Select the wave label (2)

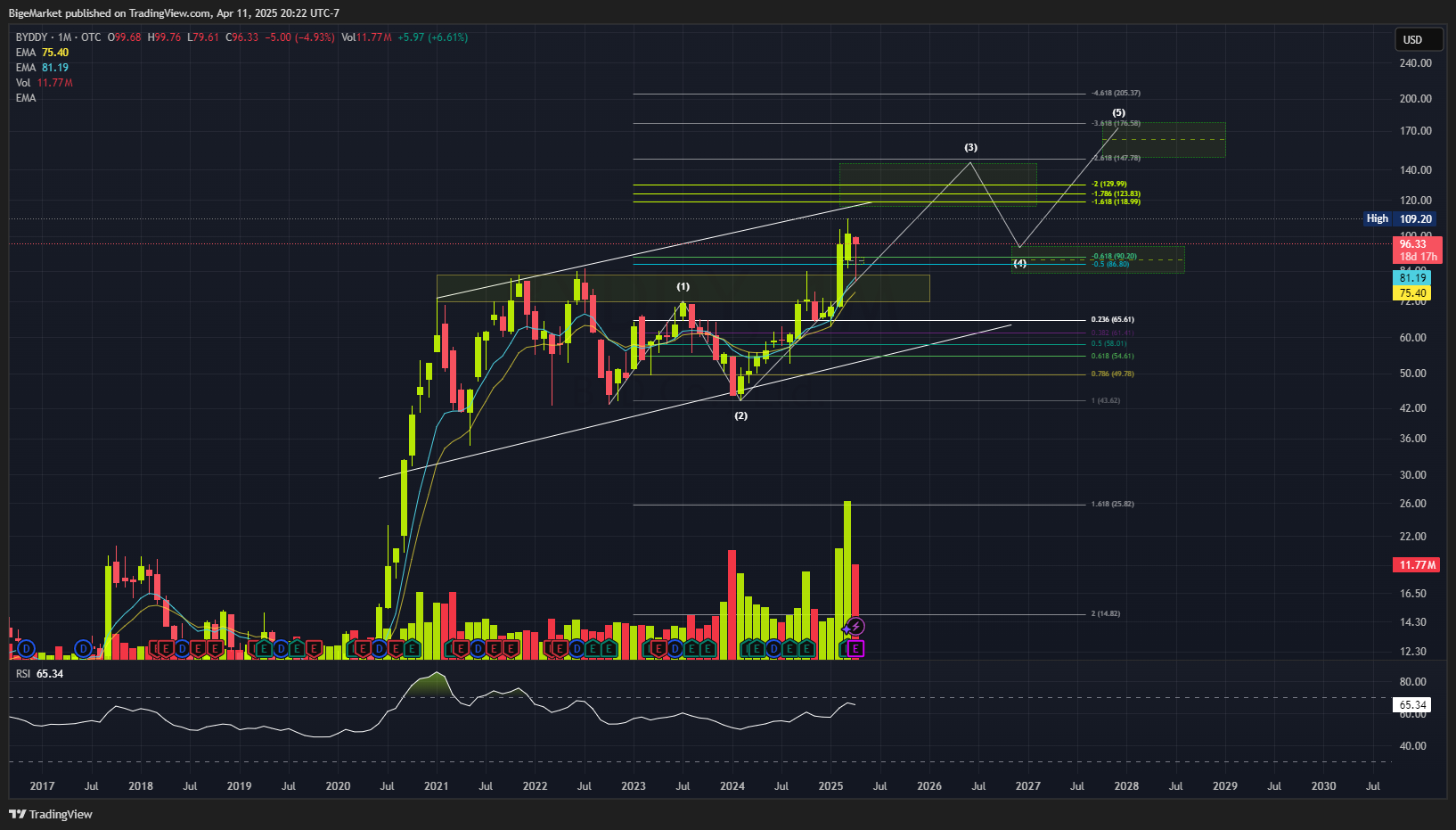coord(740,416)
